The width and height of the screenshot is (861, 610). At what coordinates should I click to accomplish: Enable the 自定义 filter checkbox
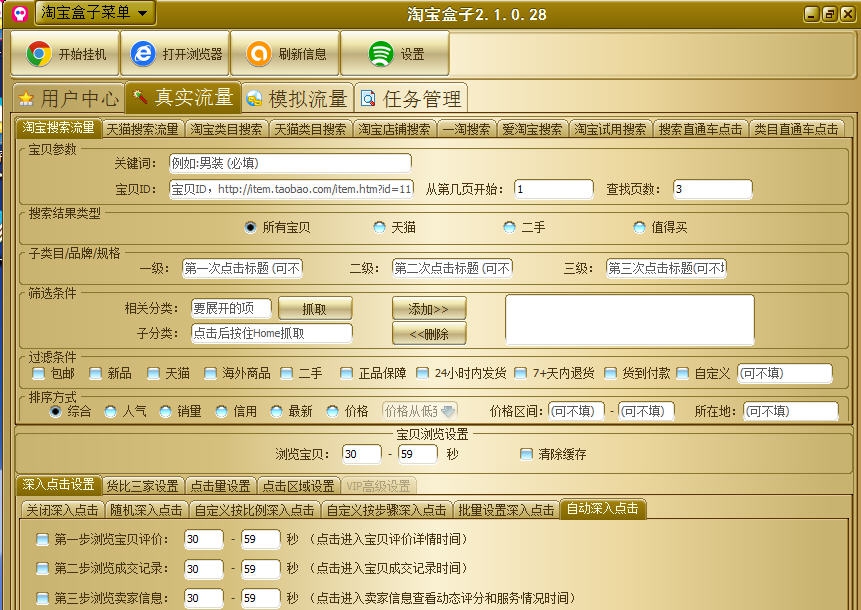coord(683,374)
